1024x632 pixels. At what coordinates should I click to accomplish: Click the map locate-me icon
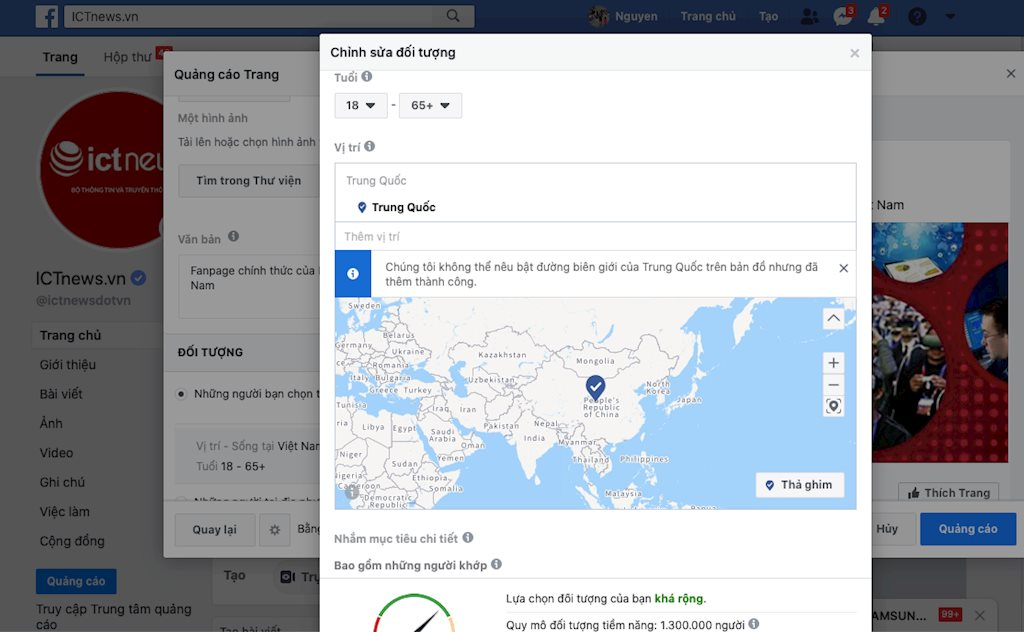click(x=833, y=406)
